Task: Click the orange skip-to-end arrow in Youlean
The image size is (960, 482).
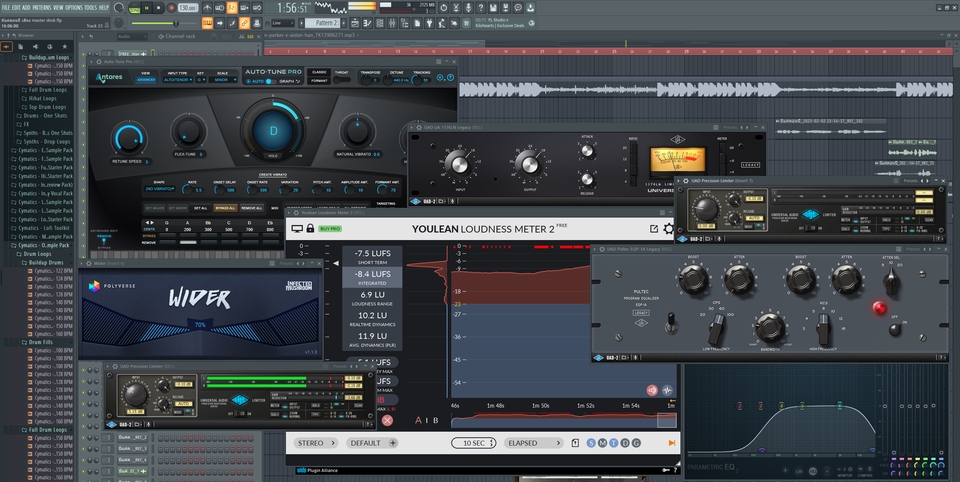Action: click(x=671, y=443)
